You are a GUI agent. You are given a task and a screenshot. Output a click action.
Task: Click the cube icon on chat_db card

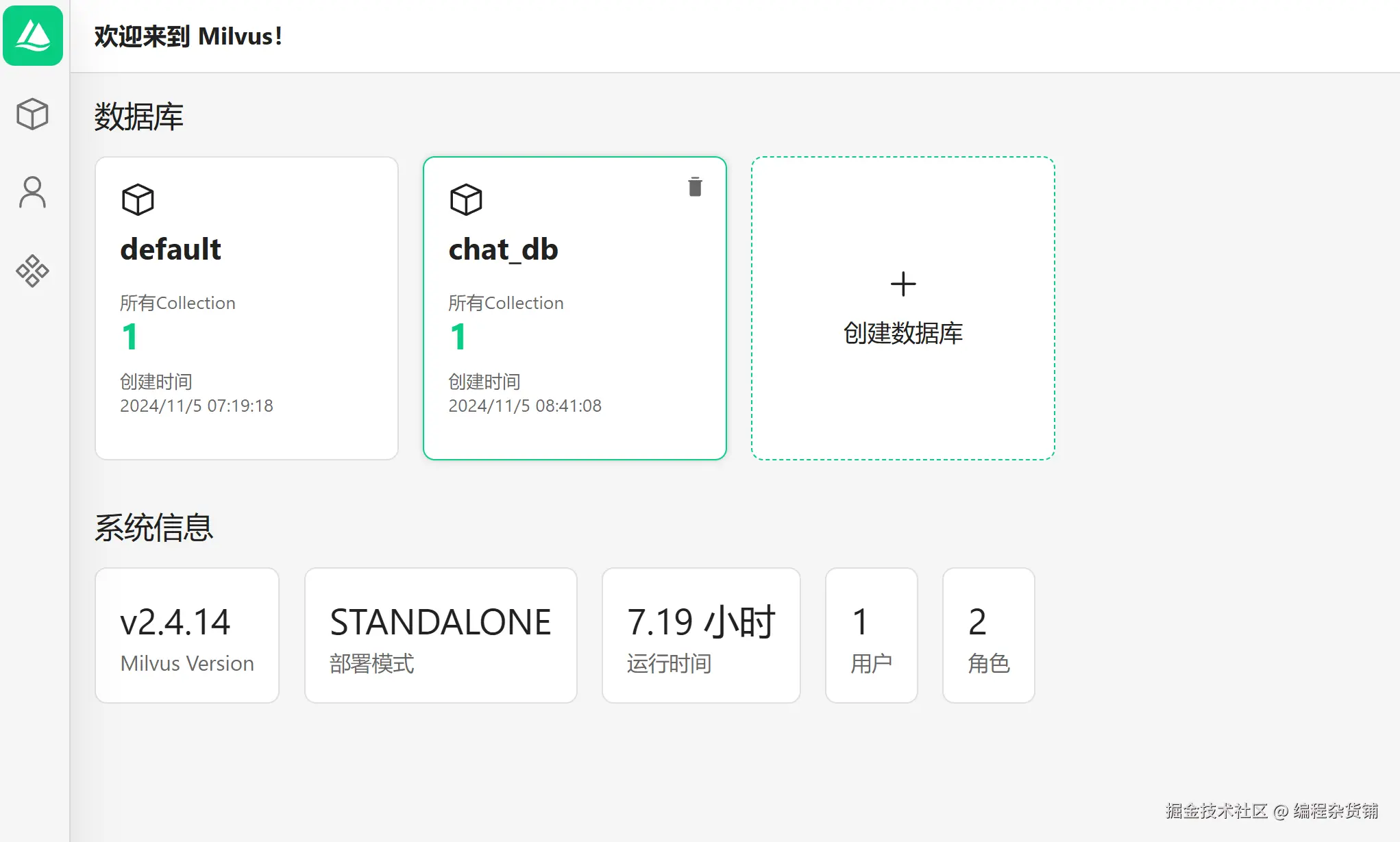(x=466, y=200)
